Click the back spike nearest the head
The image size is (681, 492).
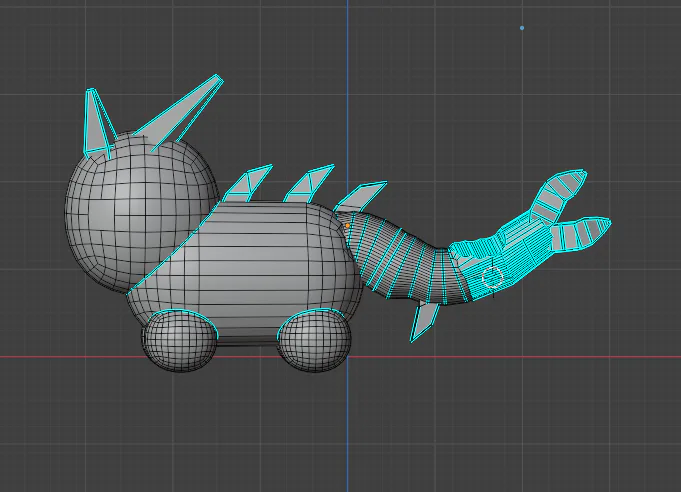(248, 183)
